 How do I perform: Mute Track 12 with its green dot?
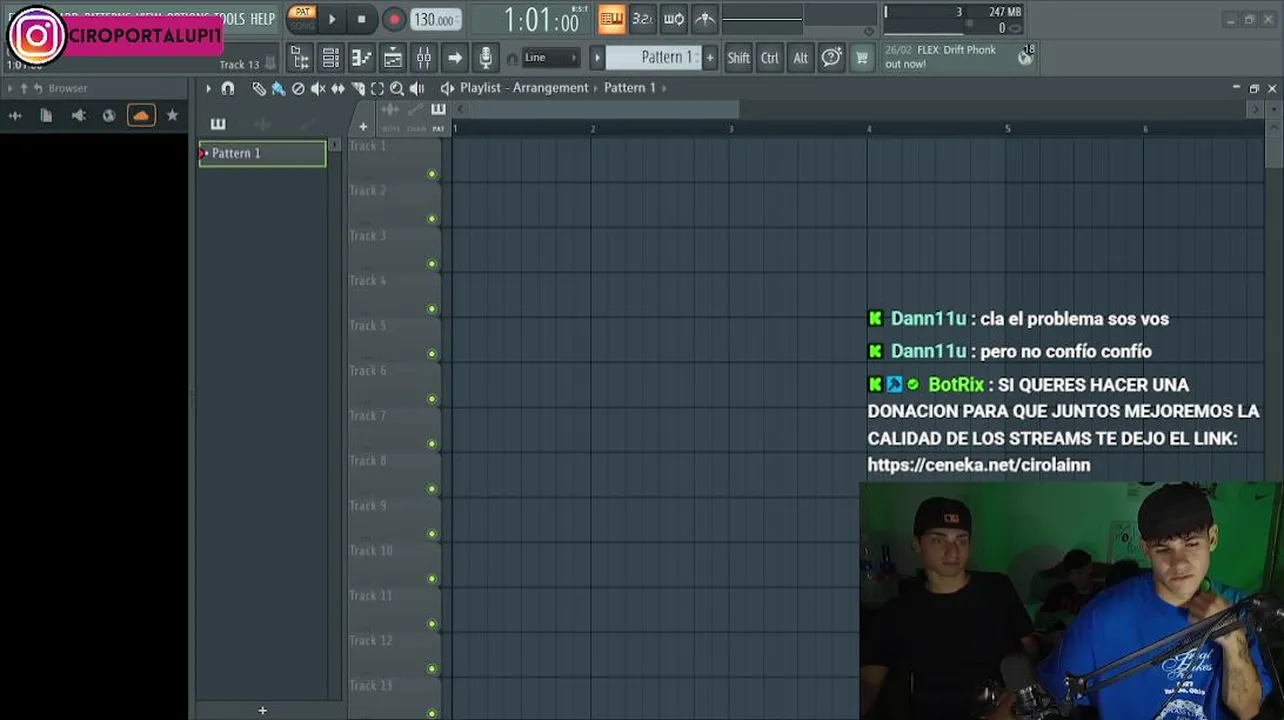(x=432, y=669)
